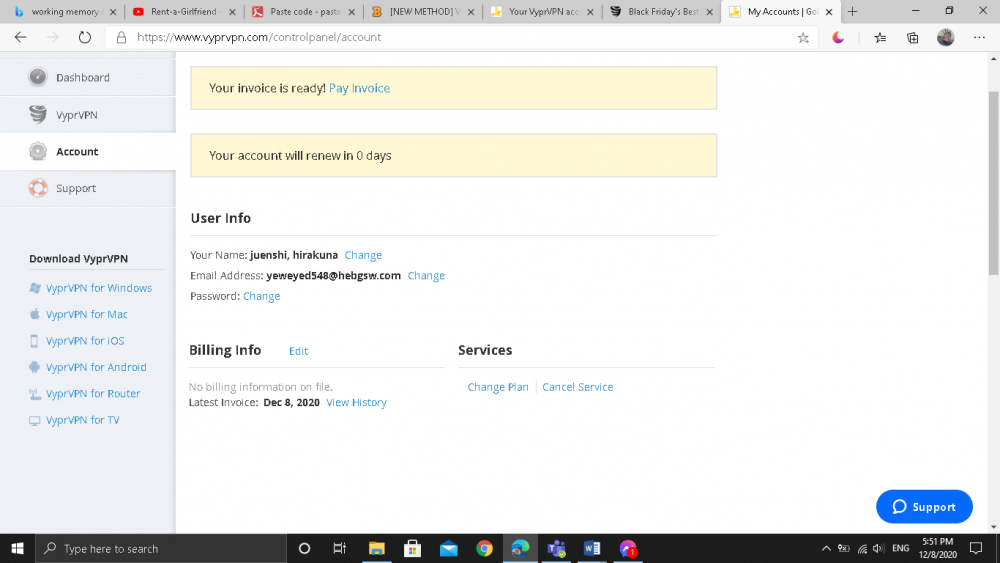
Task: Open the Edge settings and more menu
Action: tap(979, 38)
